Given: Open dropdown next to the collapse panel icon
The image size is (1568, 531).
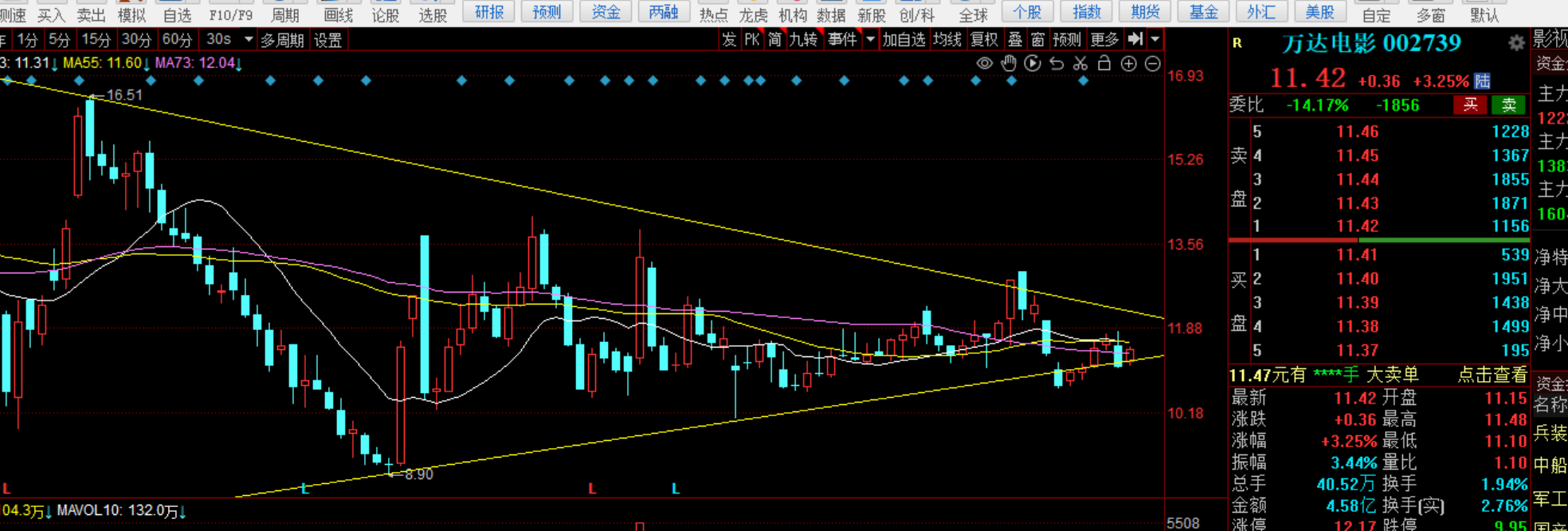Looking at the screenshot, I should (x=1154, y=39).
